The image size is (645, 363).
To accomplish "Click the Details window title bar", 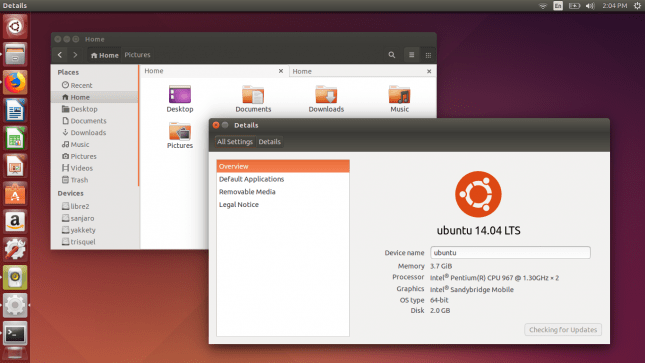I will [409, 125].
